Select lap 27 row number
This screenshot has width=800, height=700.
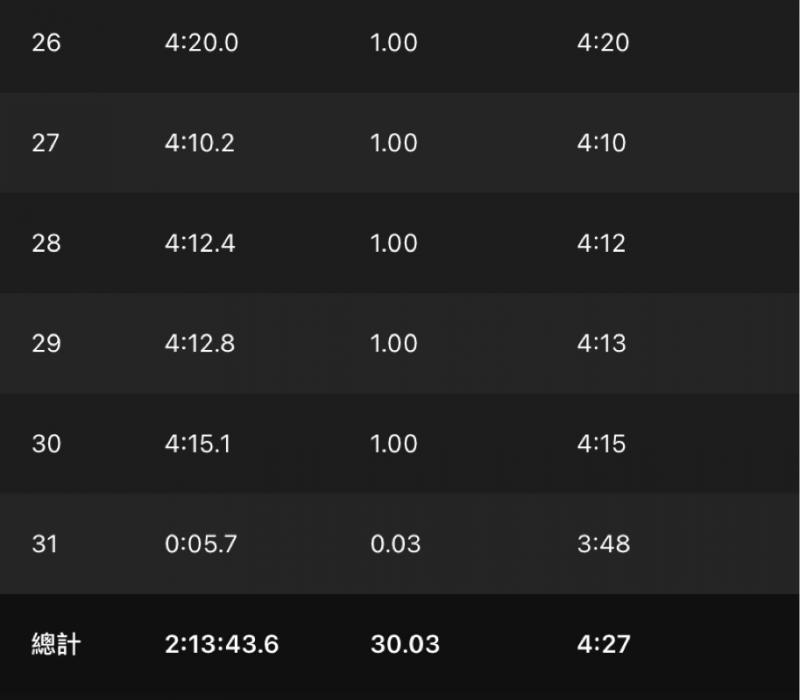(46, 143)
